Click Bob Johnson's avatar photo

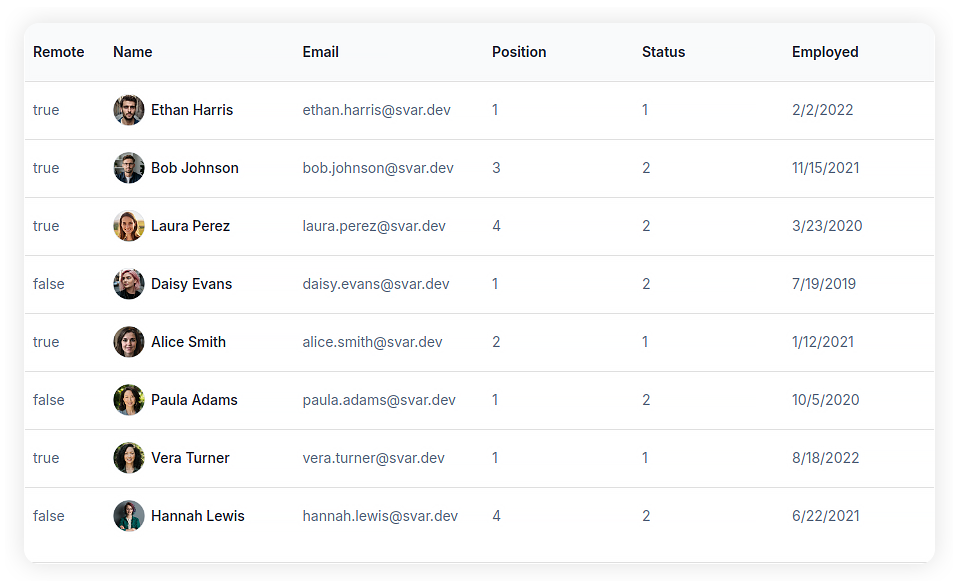[x=129, y=168]
